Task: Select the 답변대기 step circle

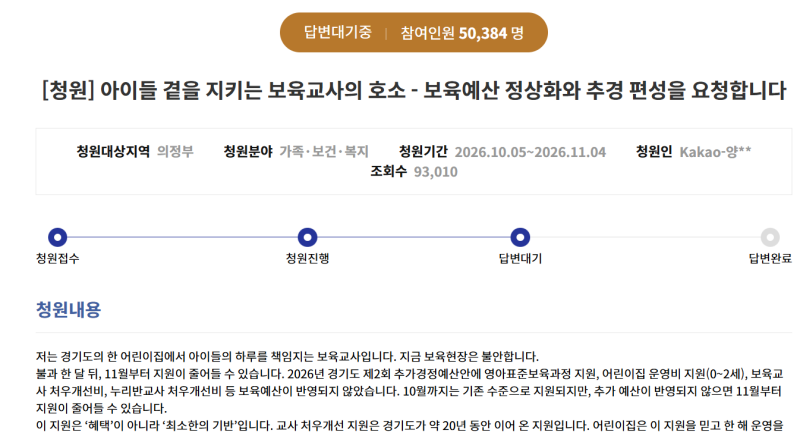Action: (x=520, y=237)
